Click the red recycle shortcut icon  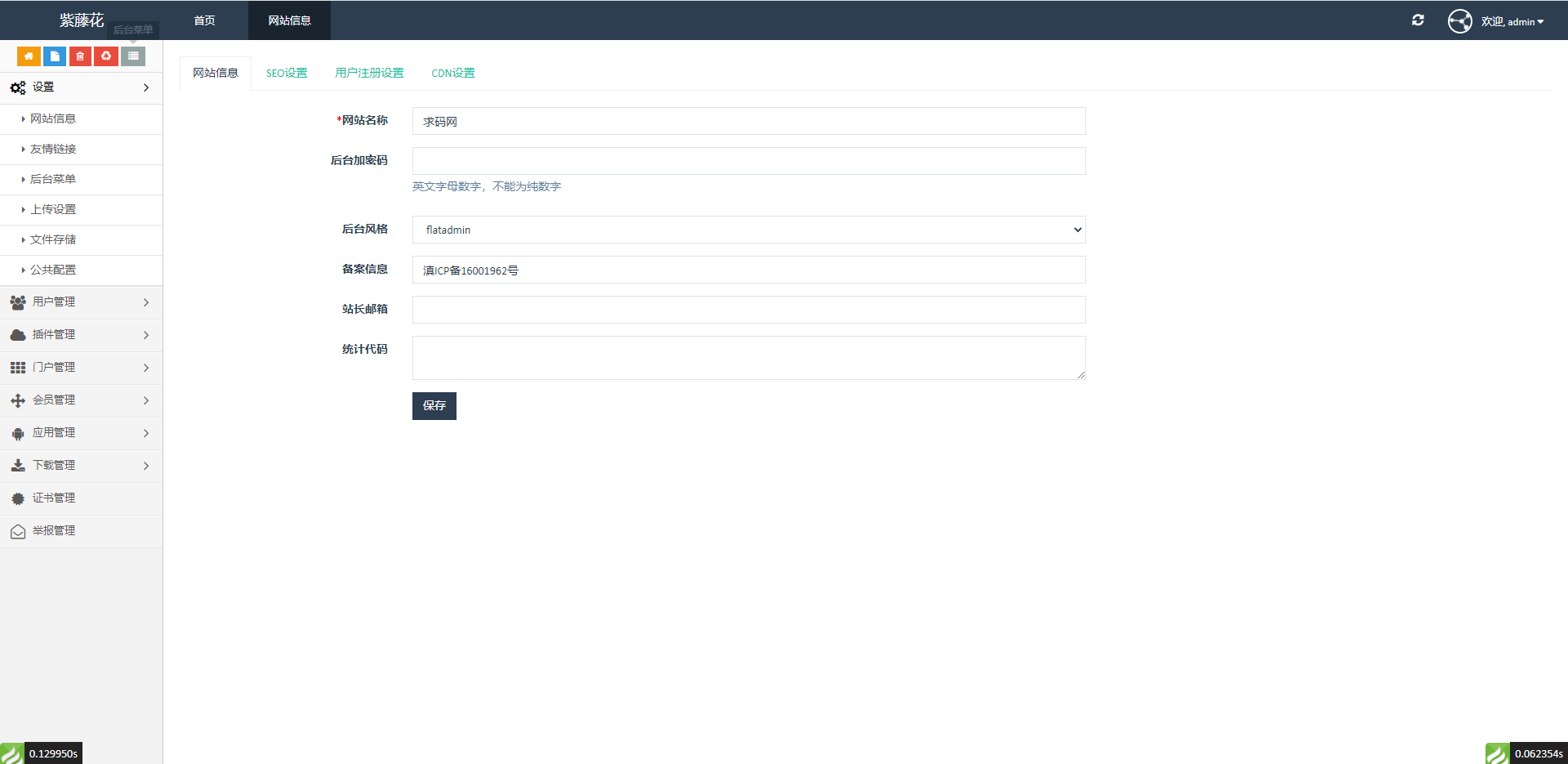[x=106, y=56]
